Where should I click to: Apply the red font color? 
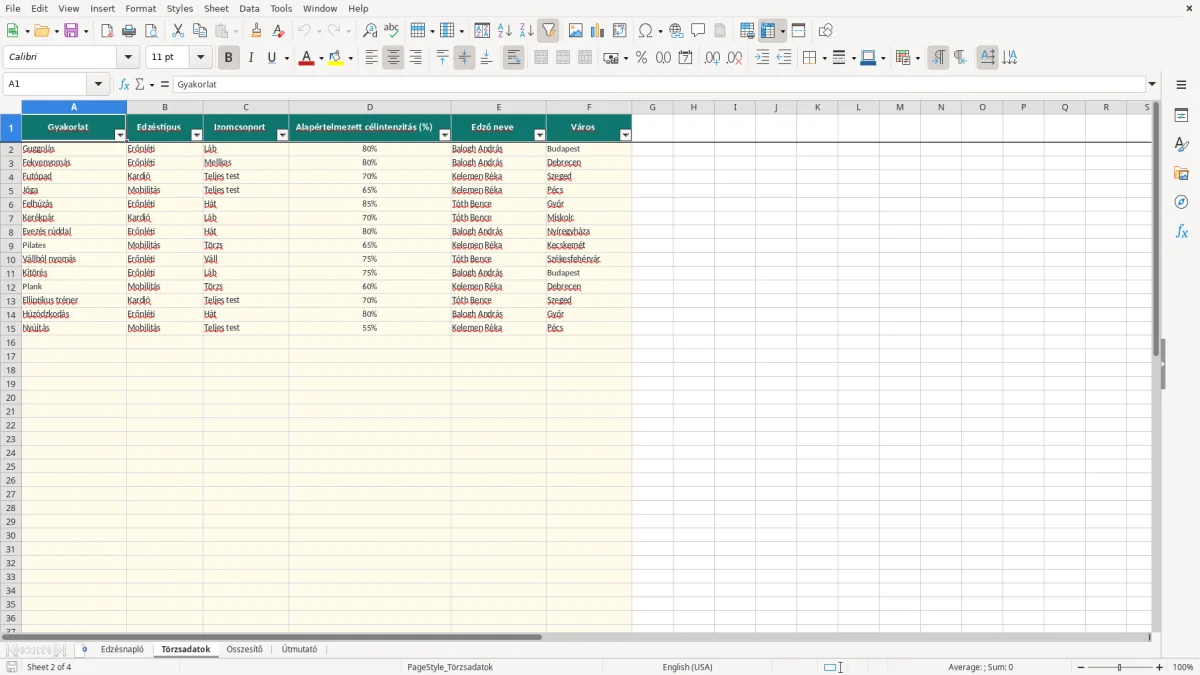[x=306, y=58]
